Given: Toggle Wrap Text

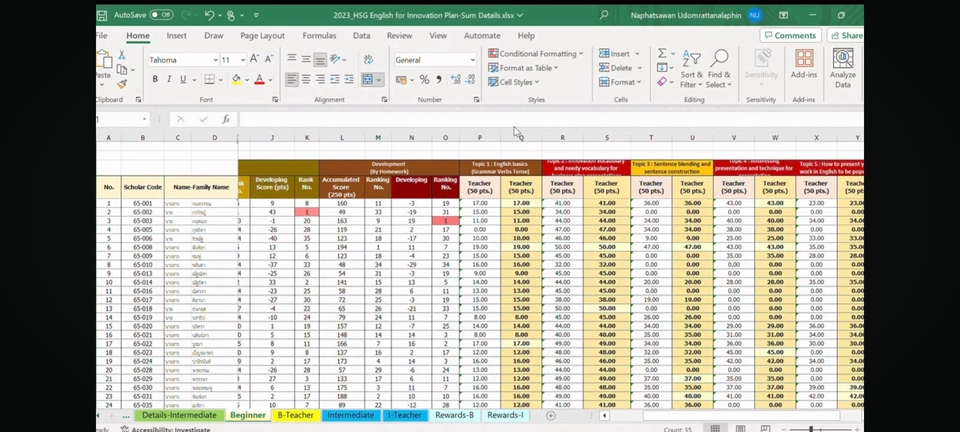Looking at the screenshot, I should click(369, 59).
